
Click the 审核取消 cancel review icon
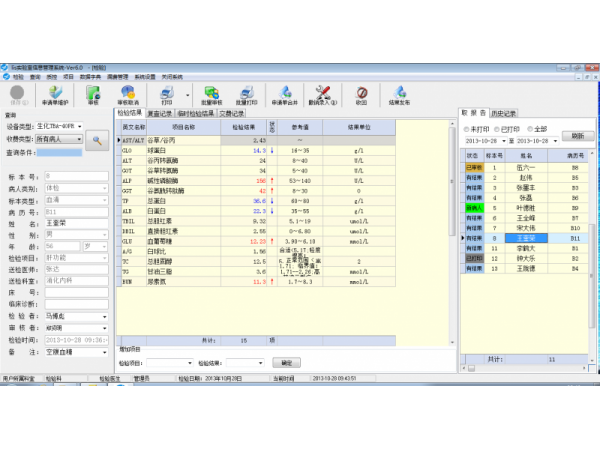point(128,94)
